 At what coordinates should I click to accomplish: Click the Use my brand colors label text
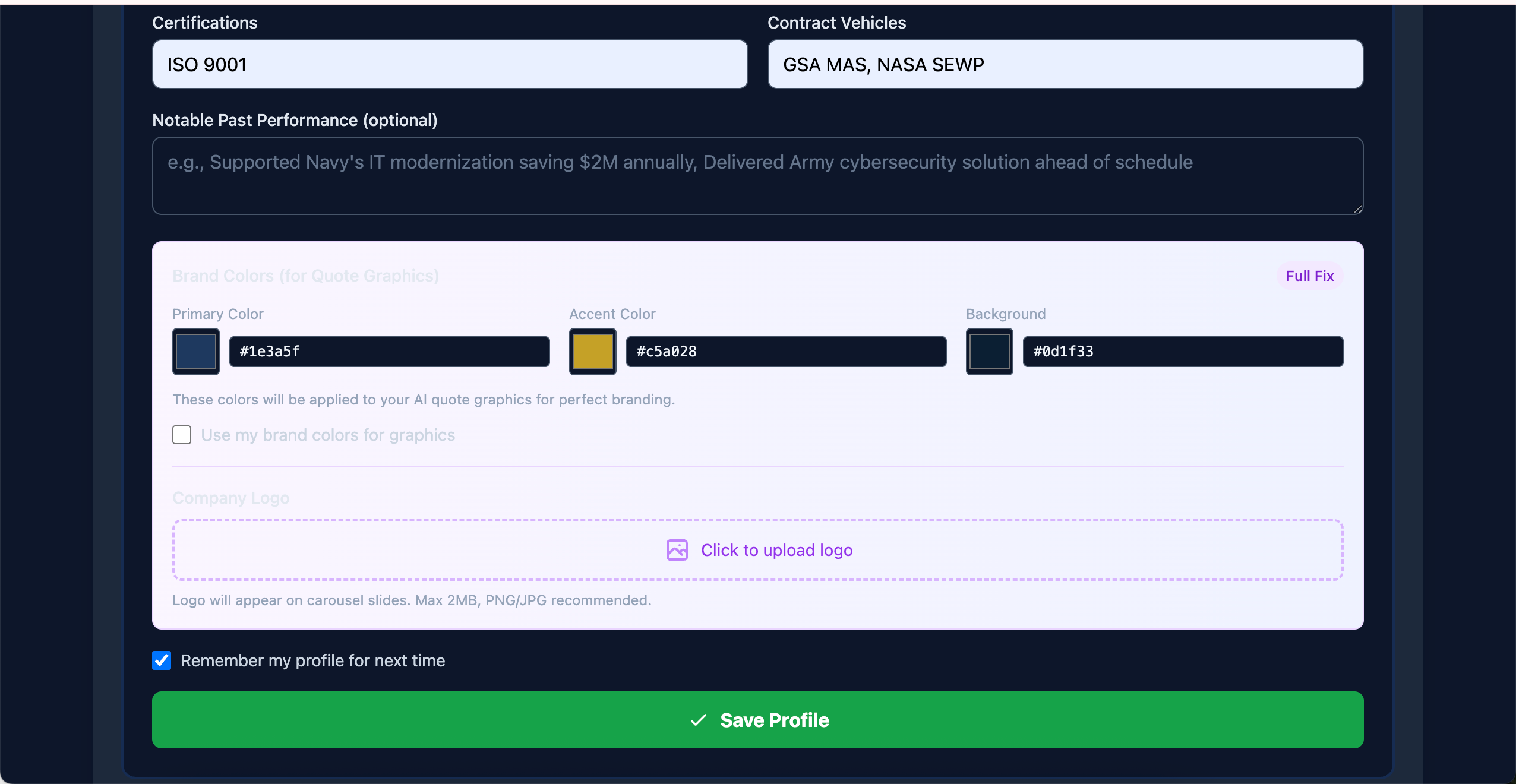pyautogui.click(x=328, y=435)
